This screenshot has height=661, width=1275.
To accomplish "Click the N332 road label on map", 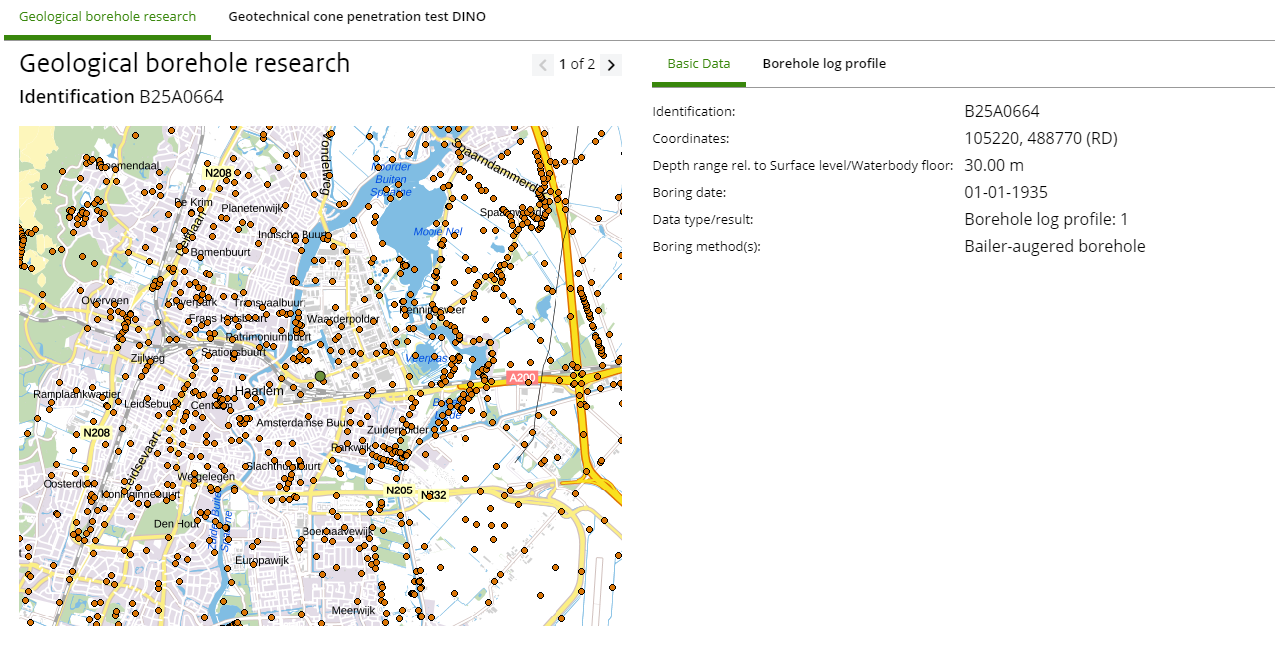I will (434, 495).
